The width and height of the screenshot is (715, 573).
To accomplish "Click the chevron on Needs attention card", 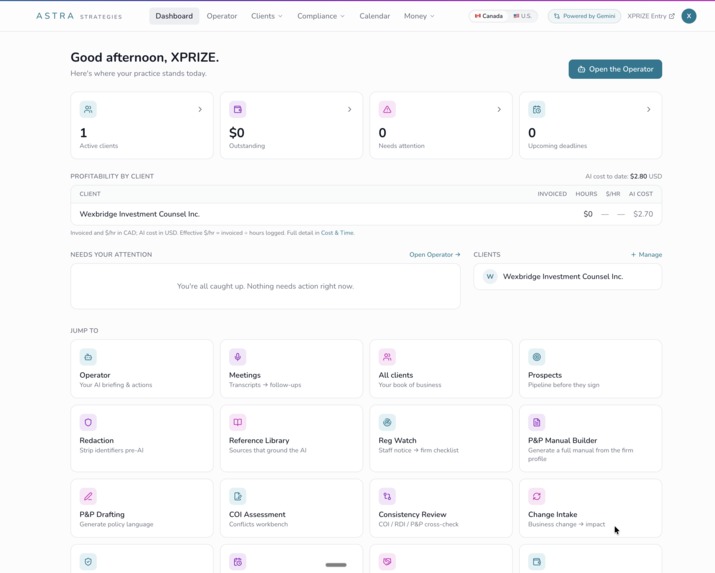I will 499,109.
